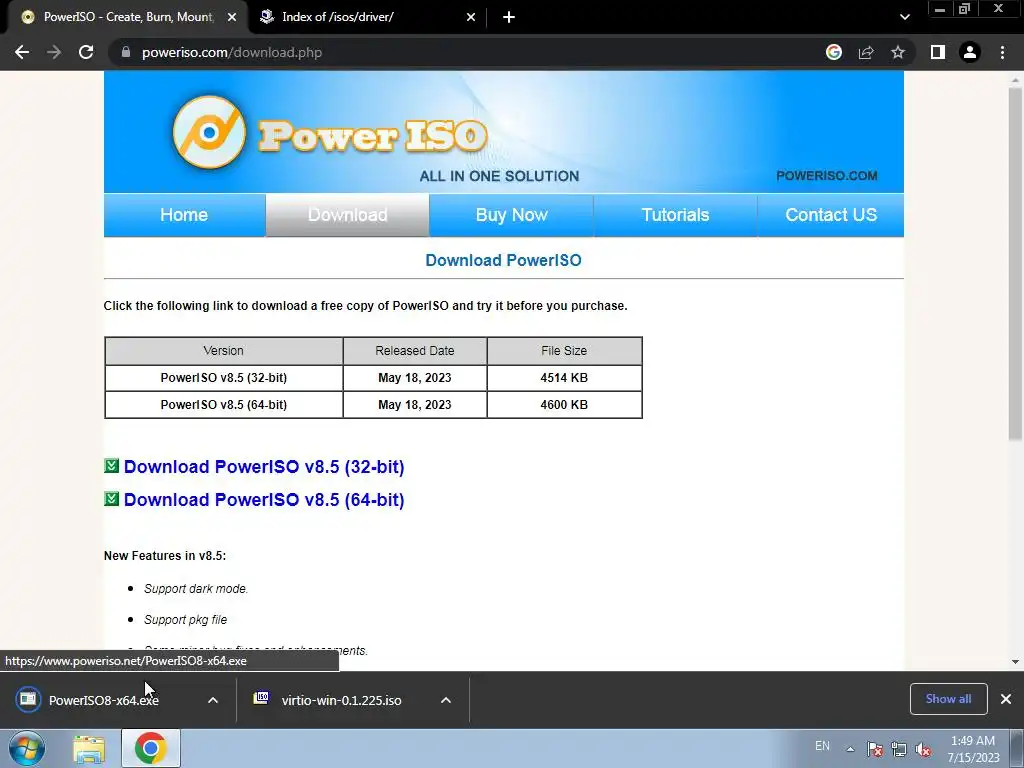Image resolution: width=1024 pixels, height=768 pixels.
Task: Open the Home navigation item
Action: 184,215
